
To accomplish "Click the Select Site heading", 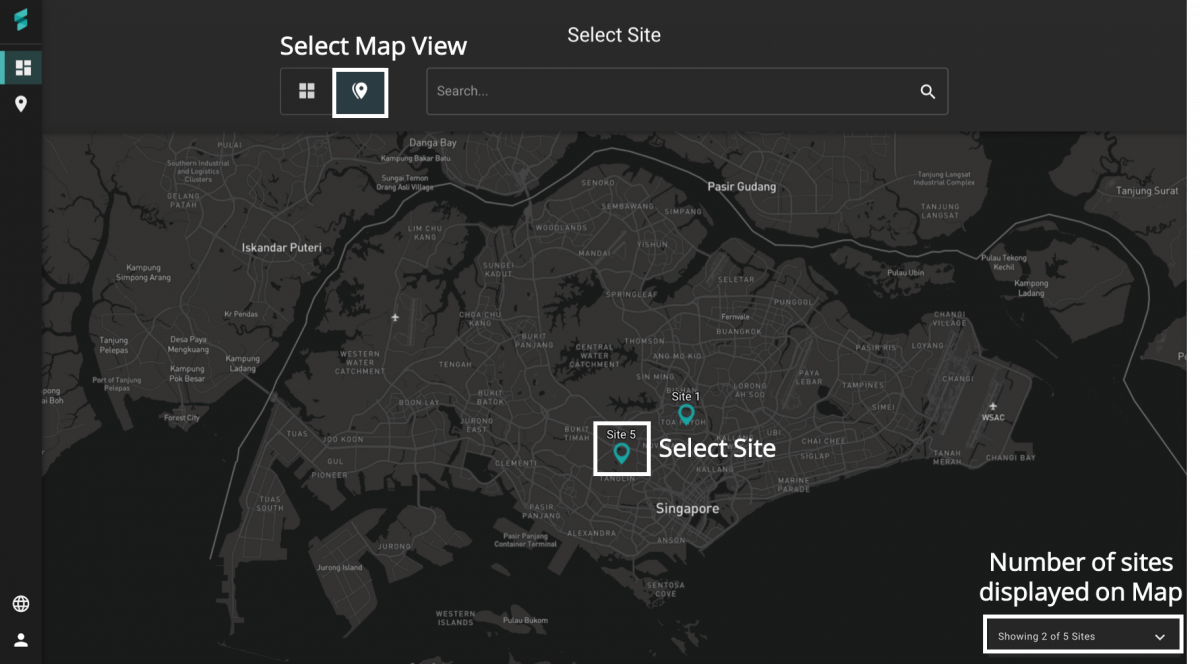I will (614, 34).
